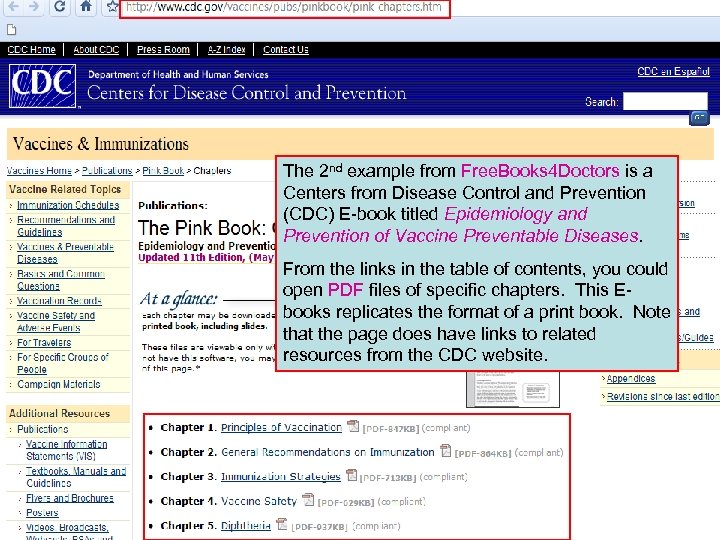Viewport: 720px width, 540px height.
Task: Open the About CDC link
Action: click(96, 50)
